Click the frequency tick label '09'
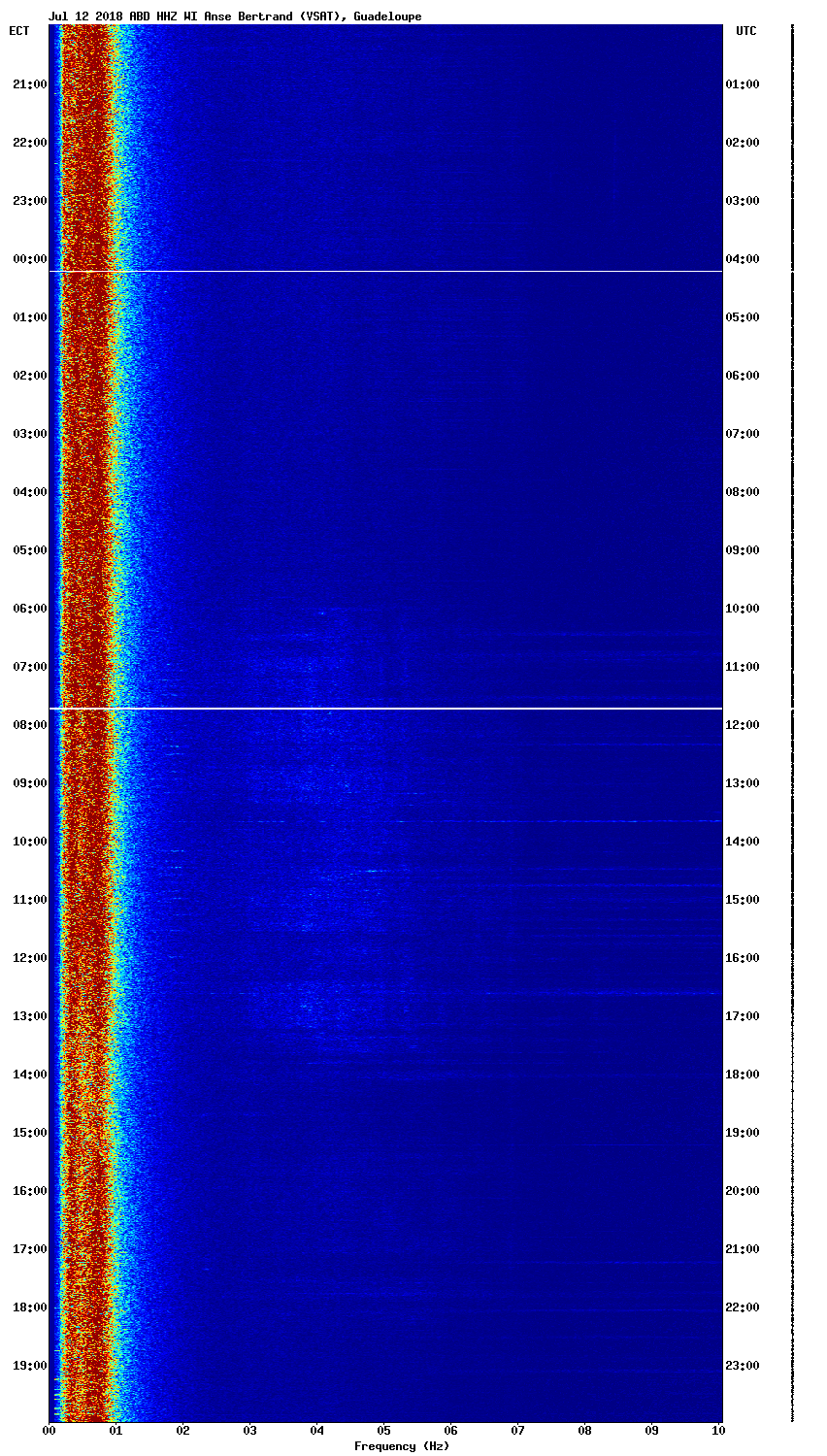The height and width of the screenshot is (1456, 827). pos(651,1431)
